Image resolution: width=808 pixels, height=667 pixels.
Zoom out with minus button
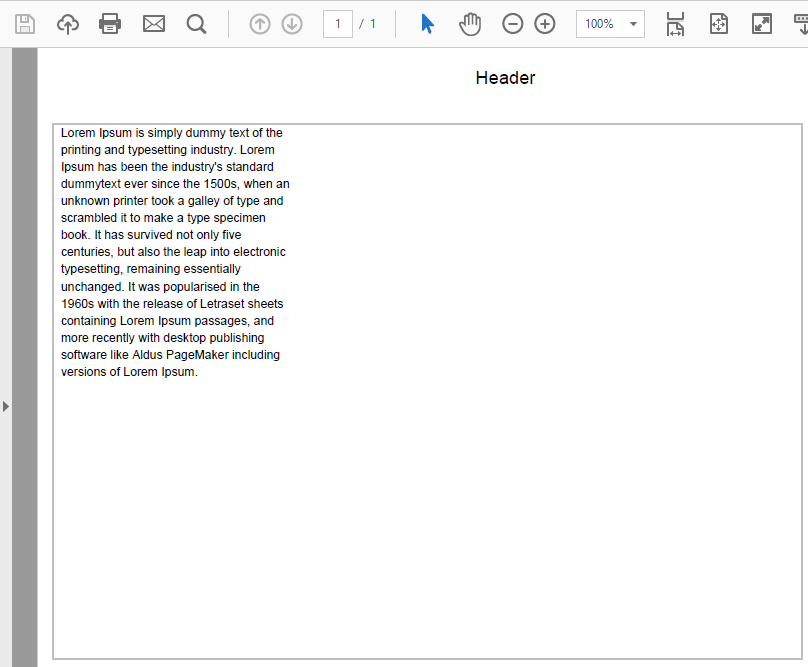click(512, 24)
